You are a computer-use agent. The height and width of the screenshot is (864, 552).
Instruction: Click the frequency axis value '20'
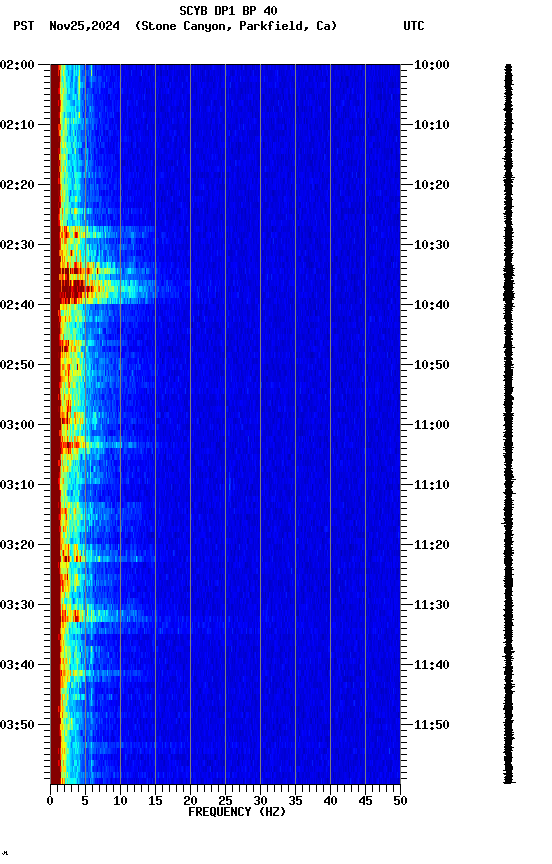click(x=190, y=801)
